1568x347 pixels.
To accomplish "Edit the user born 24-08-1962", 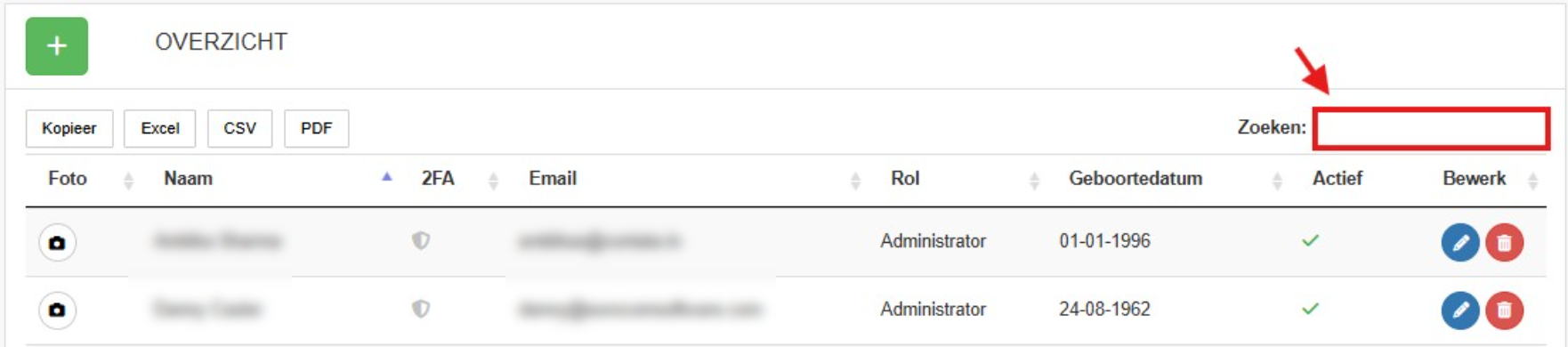I will pyautogui.click(x=1459, y=310).
